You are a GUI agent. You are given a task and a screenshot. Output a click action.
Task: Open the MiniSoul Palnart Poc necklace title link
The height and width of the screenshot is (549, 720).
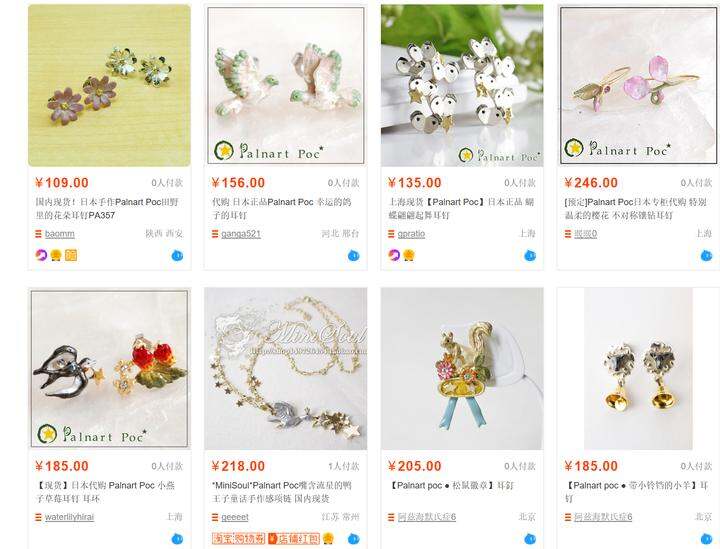click(x=281, y=492)
